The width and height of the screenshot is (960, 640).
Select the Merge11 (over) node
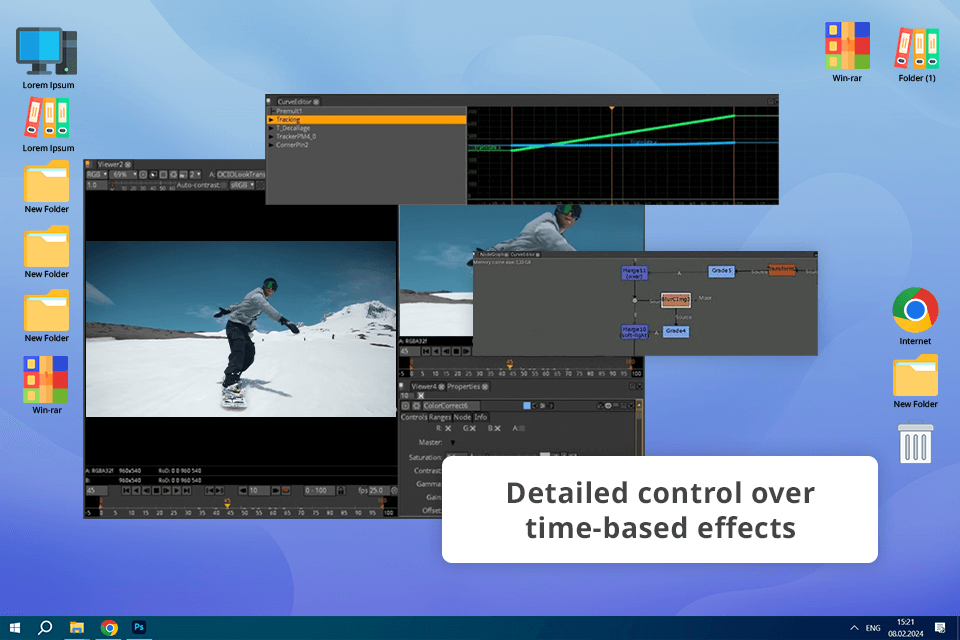click(634, 273)
